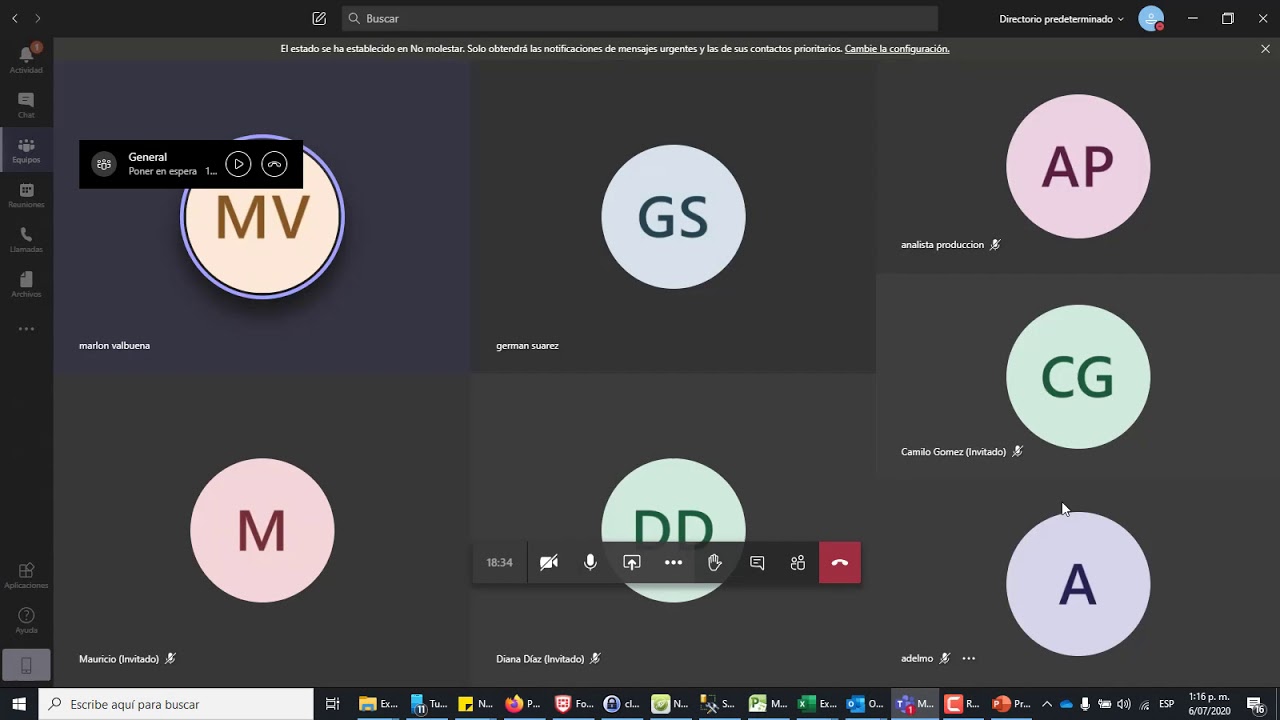Screen dimensions: 1280x720
Task: Click the name label Diana Díaz (Invitado)
Action: [x=540, y=659]
